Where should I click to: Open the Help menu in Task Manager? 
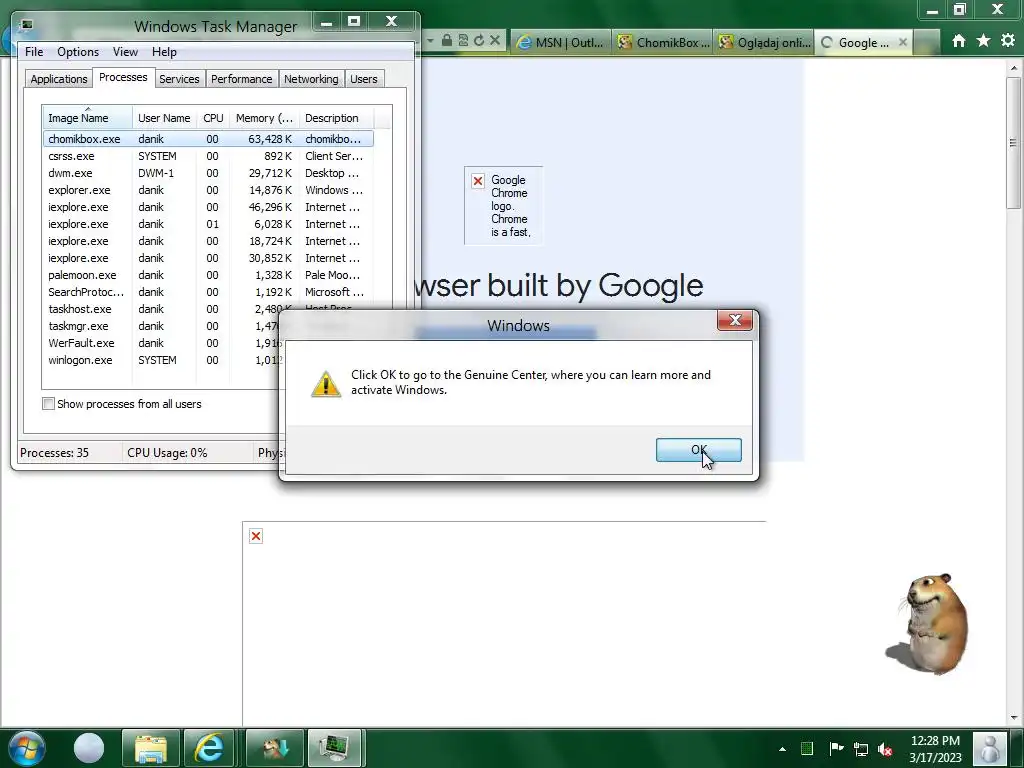164,52
